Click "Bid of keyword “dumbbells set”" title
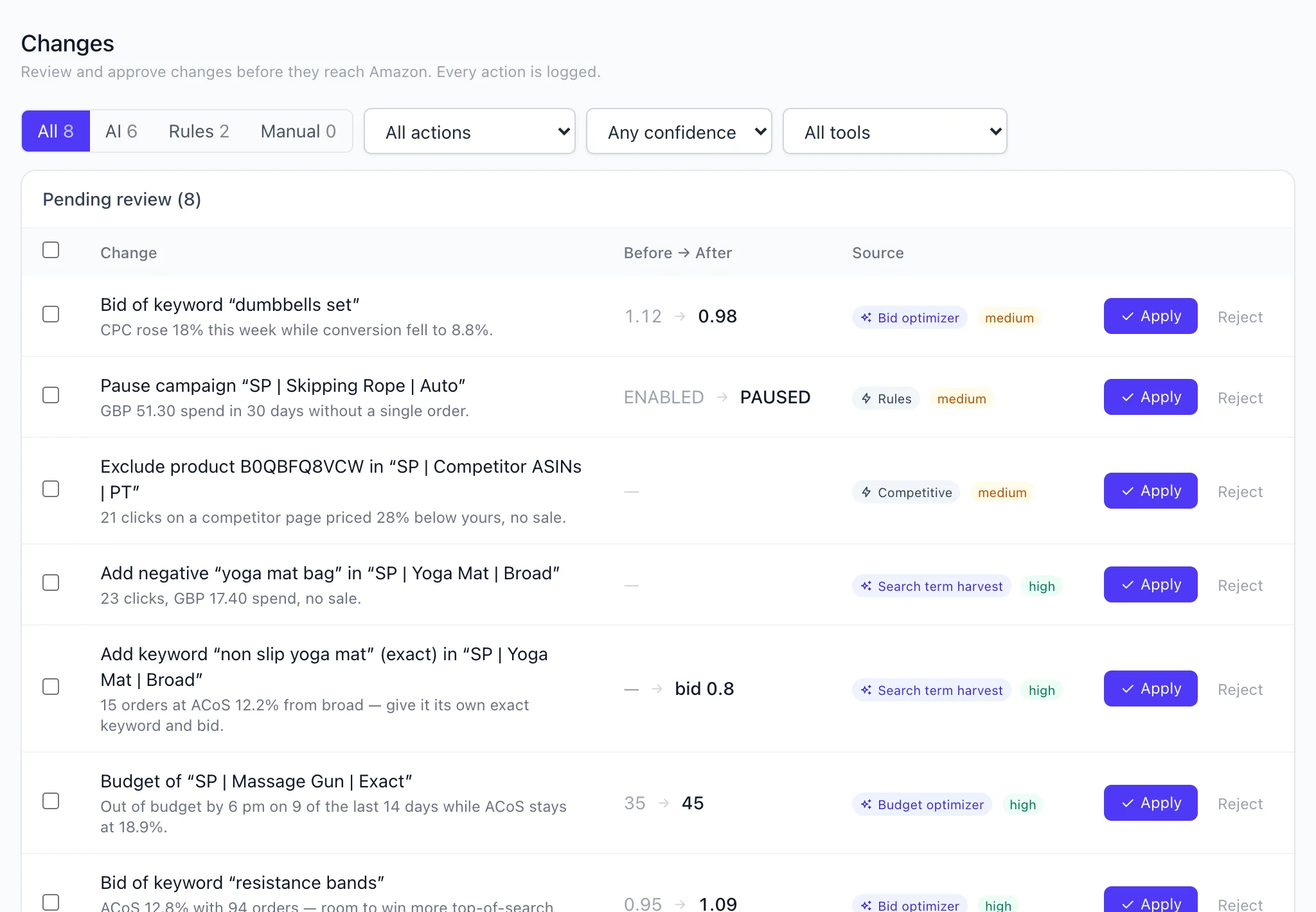 click(x=230, y=304)
